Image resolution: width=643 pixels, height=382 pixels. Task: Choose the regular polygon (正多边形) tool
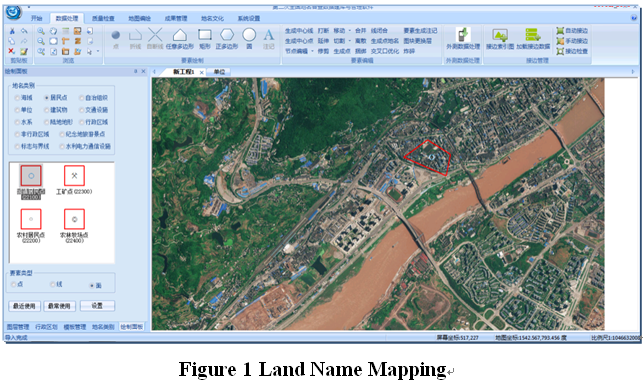(227, 35)
